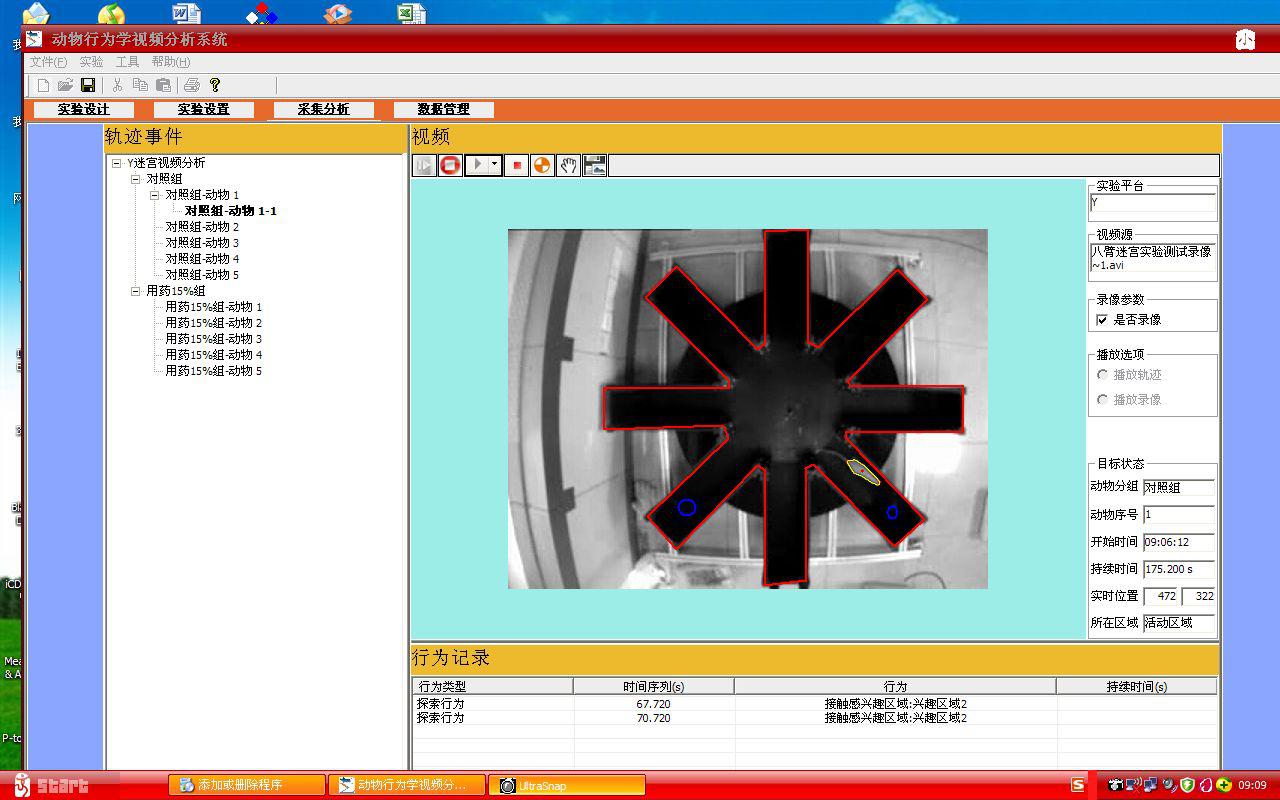The height and width of the screenshot is (800, 1280).
Task: Switch to the 采集分析 tab
Action: pyautogui.click(x=324, y=110)
